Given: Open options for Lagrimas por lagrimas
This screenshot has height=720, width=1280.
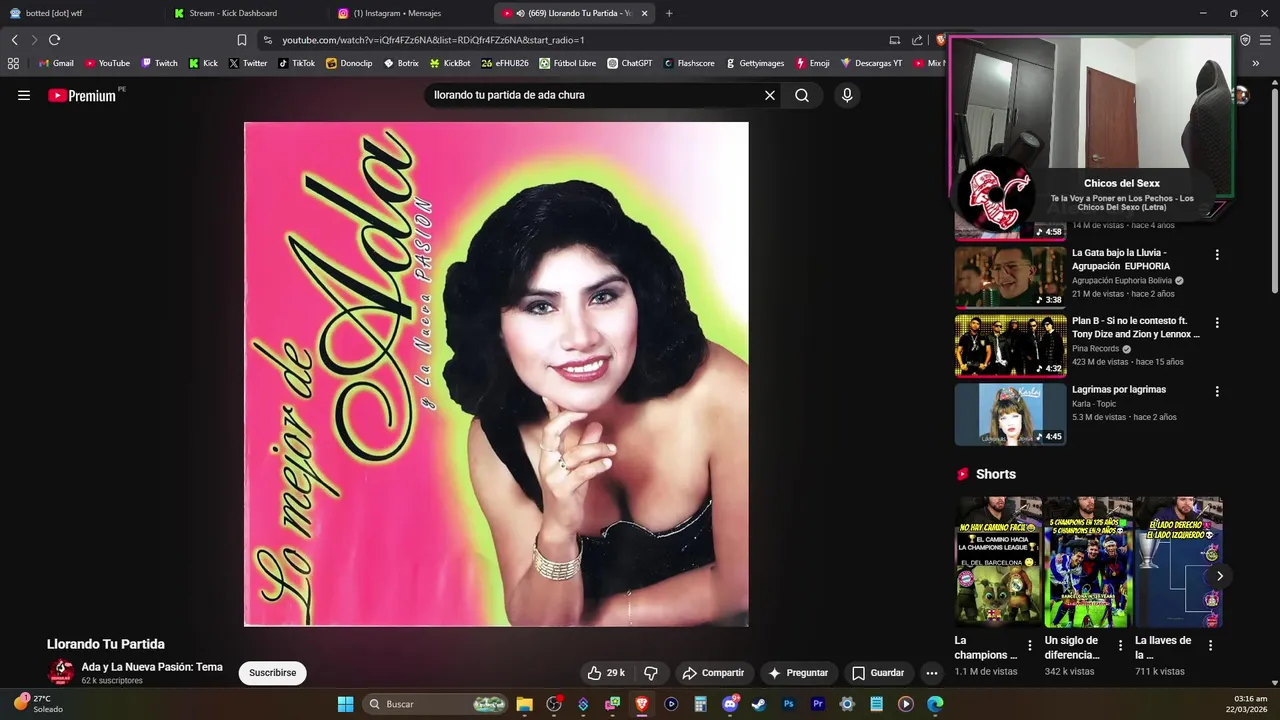Looking at the screenshot, I should (x=1217, y=391).
